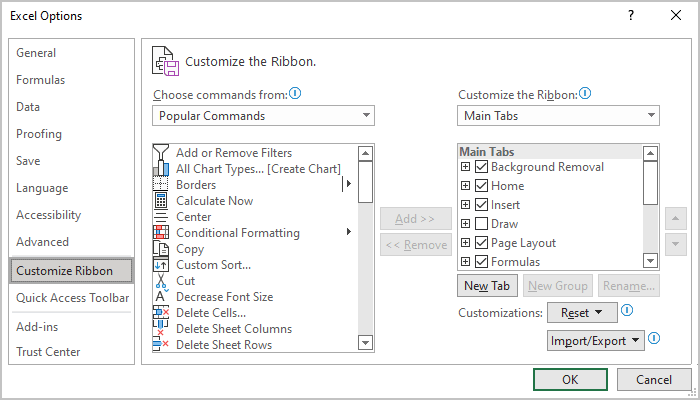Select the Save category
This screenshot has width=700, height=400.
71,161
